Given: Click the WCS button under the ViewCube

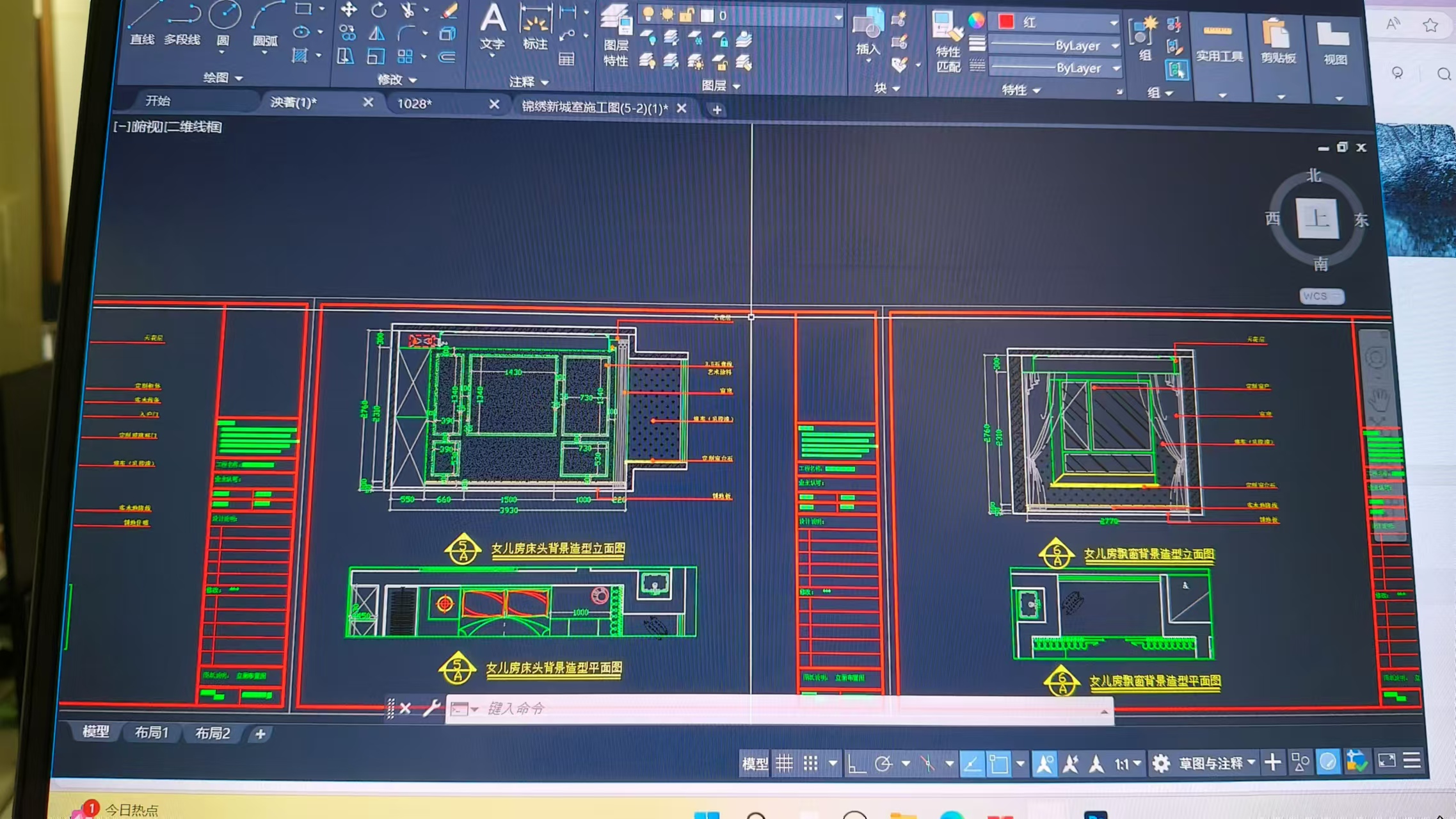Looking at the screenshot, I should (1320, 296).
